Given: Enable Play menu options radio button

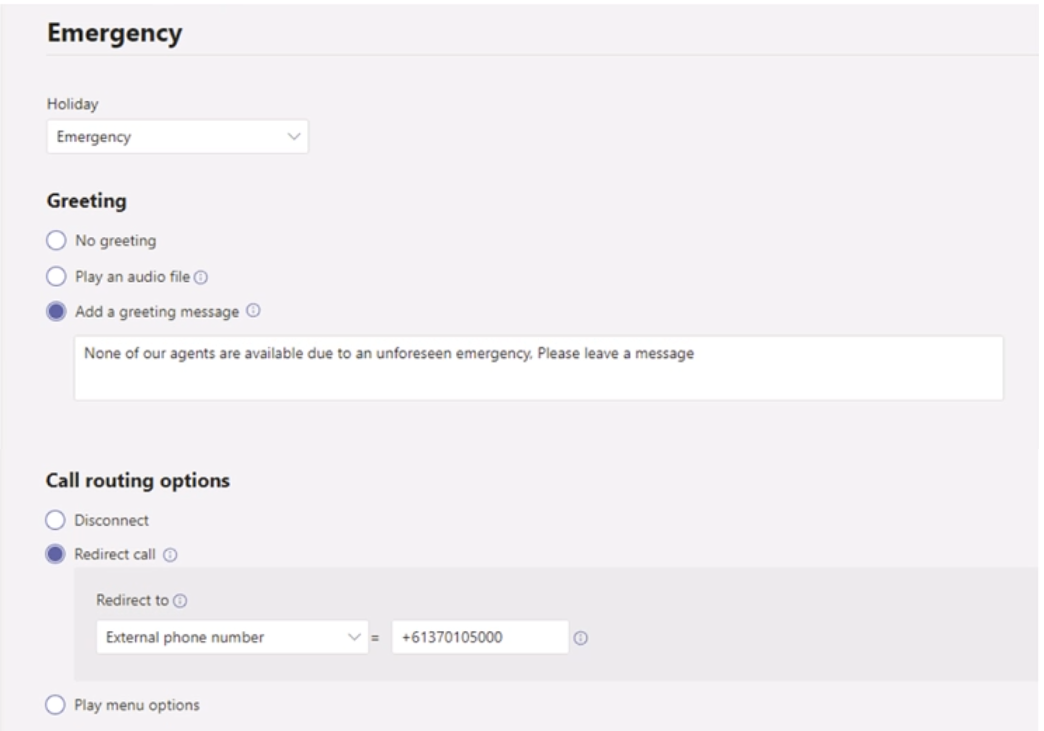Looking at the screenshot, I should [x=56, y=705].
